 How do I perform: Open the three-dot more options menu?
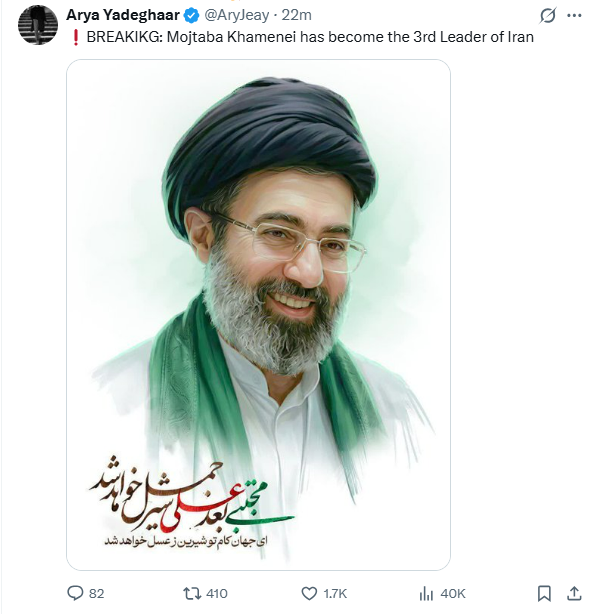pyautogui.click(x=574, y=16)
